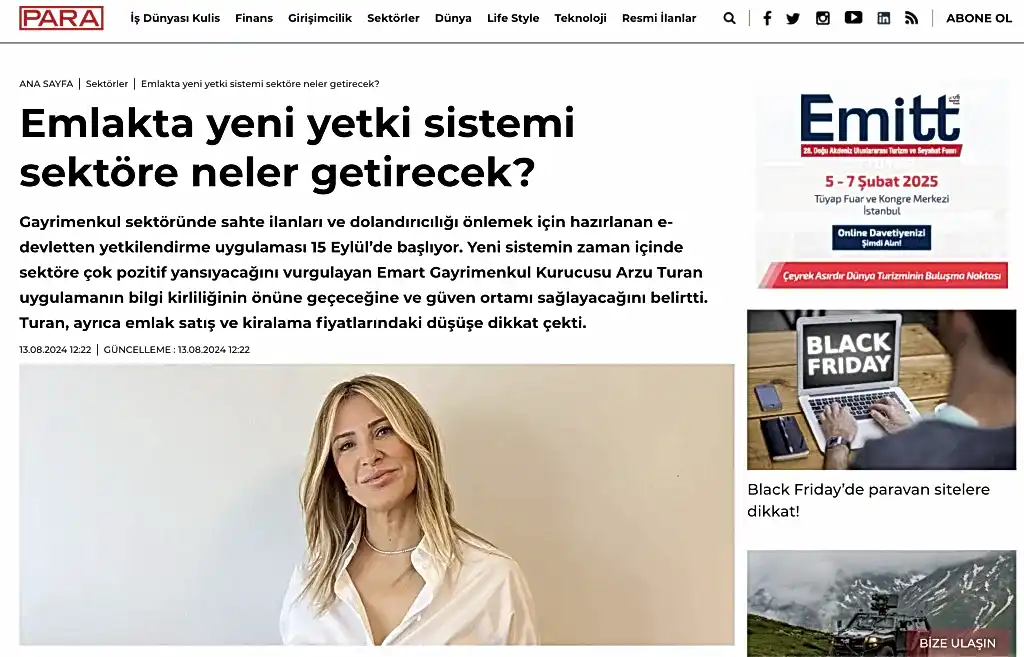The image size is (1024, 657).
Task: Open the YouTube channel icon
Action: pos(853,18)
